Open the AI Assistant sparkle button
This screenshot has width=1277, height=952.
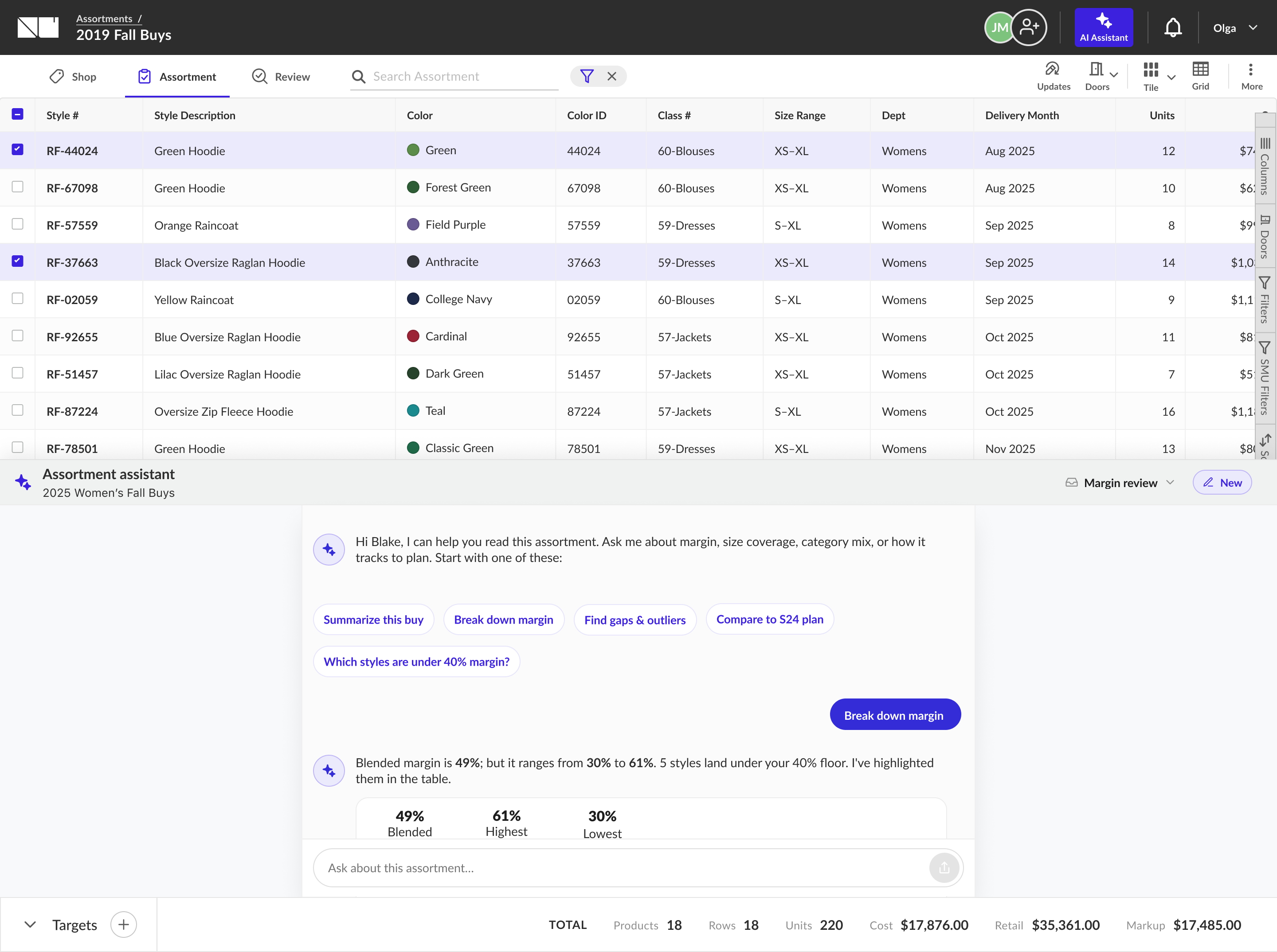point(1103,27)
